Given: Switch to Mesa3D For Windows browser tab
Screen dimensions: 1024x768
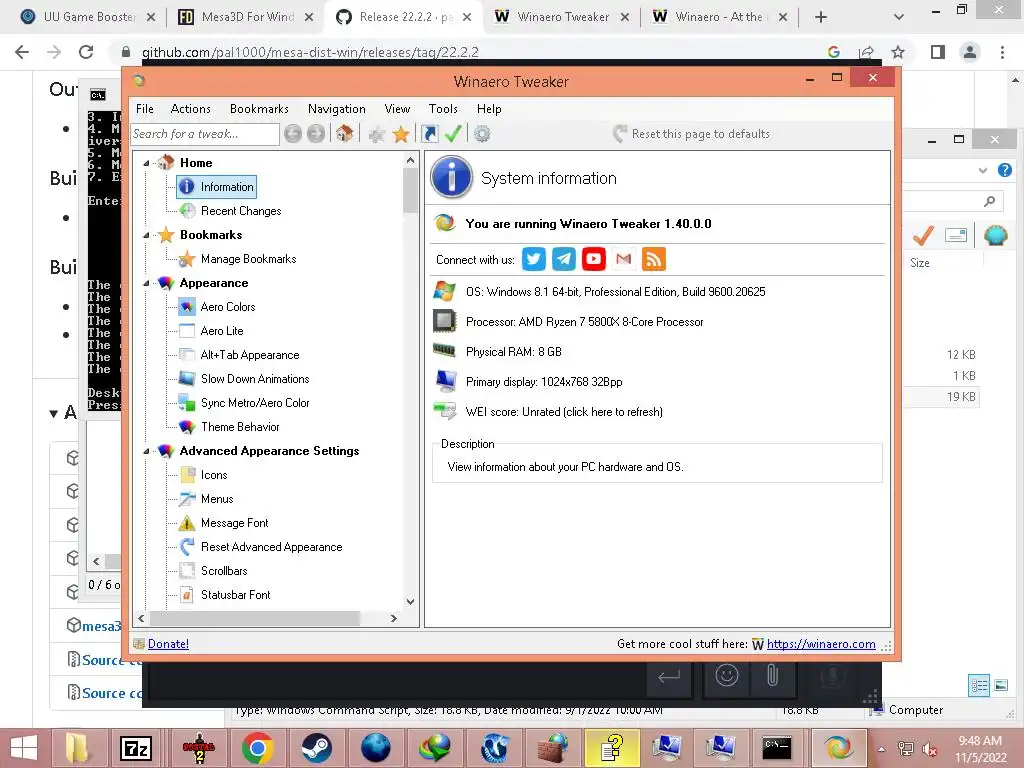Looking at the screenshot, I should [247, 17].
